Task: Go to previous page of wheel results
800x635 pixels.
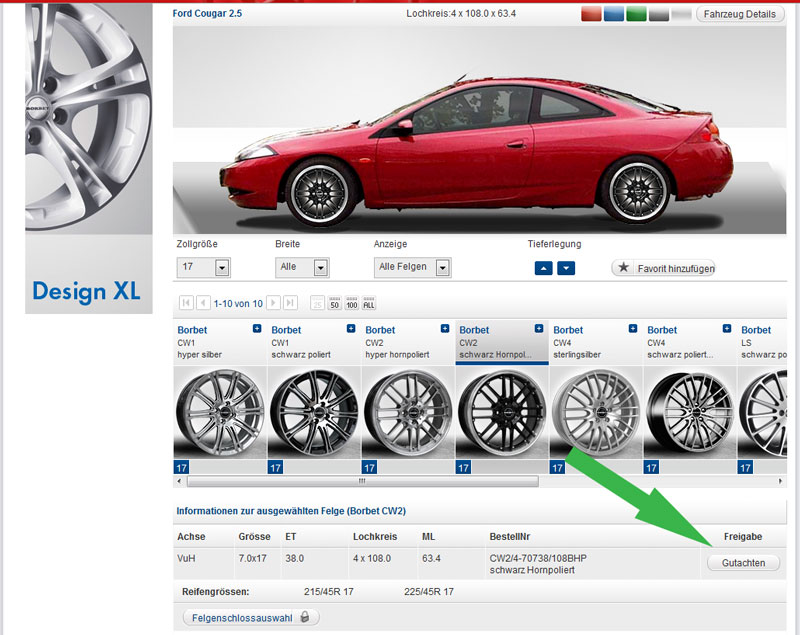Action: [203, 303]
